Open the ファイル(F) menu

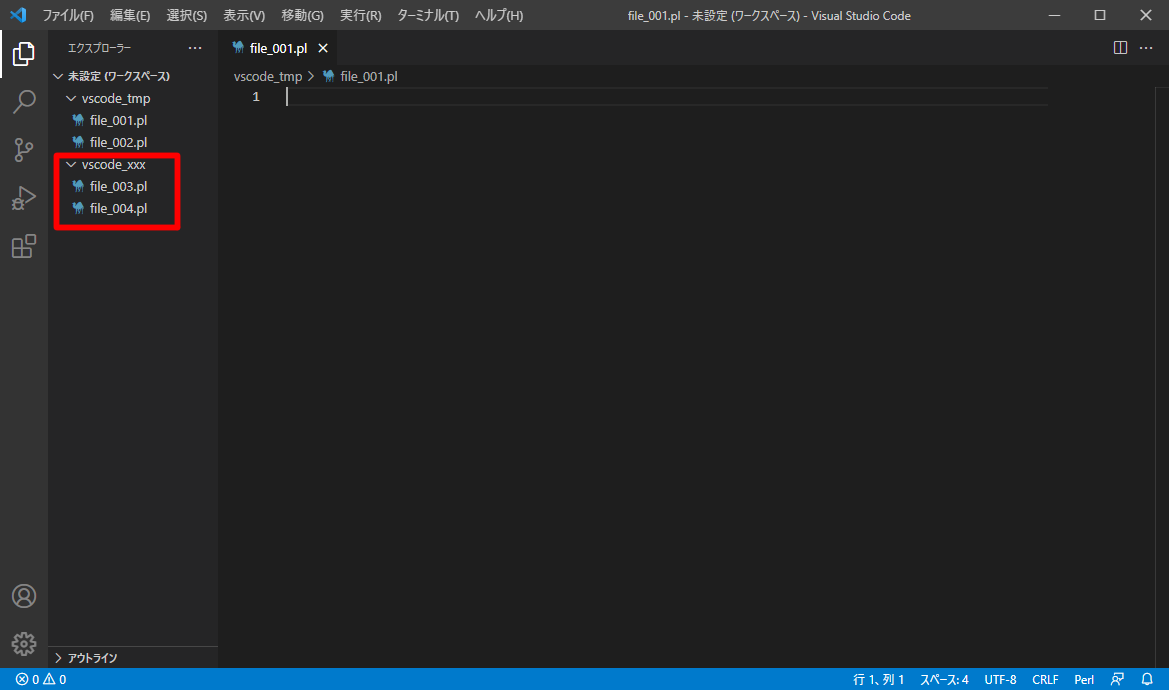68,15
